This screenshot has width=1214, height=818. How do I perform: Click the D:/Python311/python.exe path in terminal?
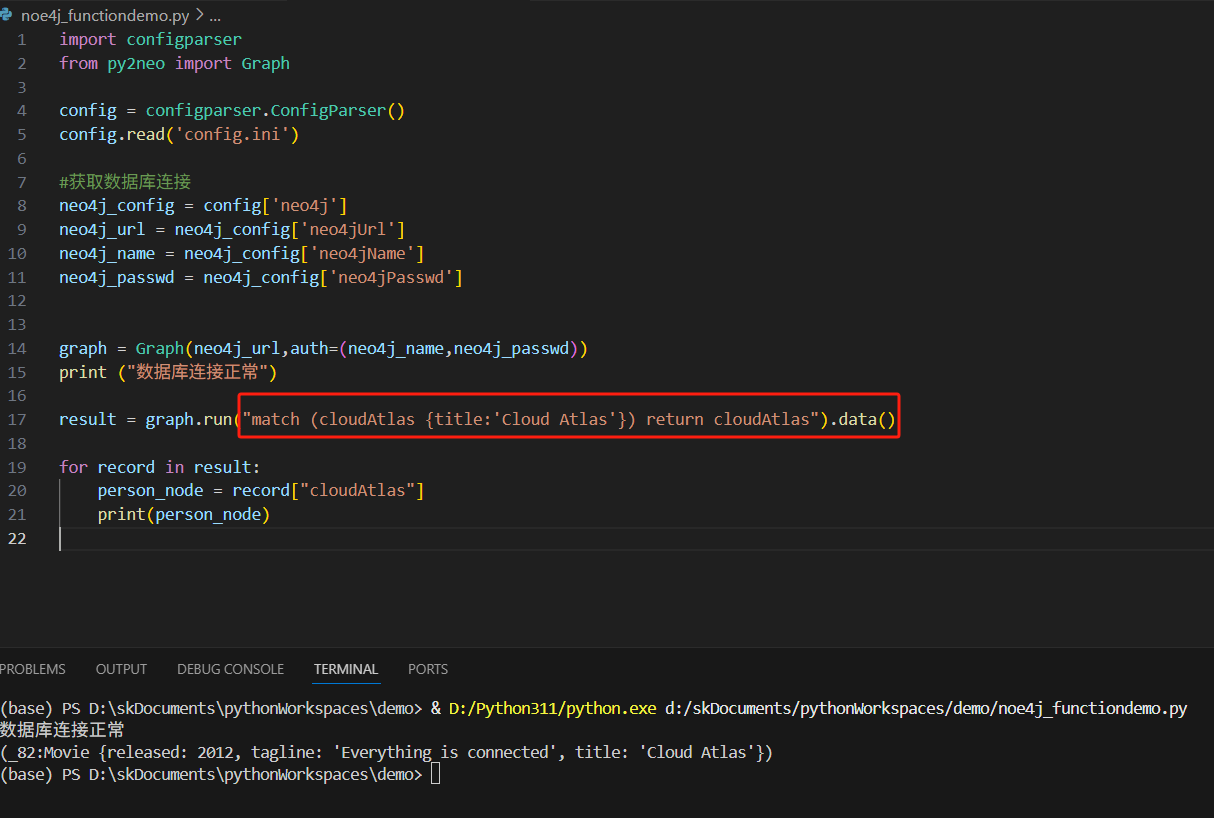[x=553, y=709]
